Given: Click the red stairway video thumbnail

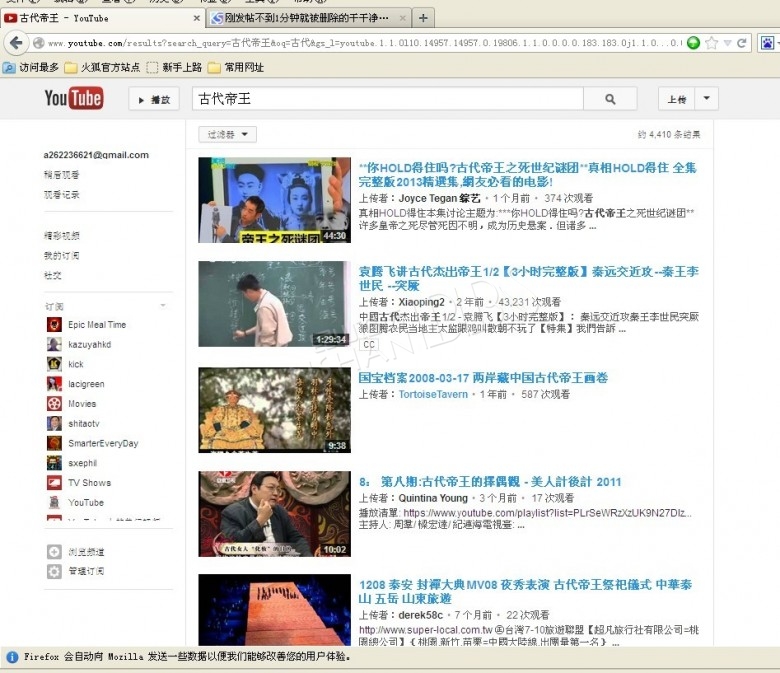Looking at the screenshot, I should (x=275, y=610).
